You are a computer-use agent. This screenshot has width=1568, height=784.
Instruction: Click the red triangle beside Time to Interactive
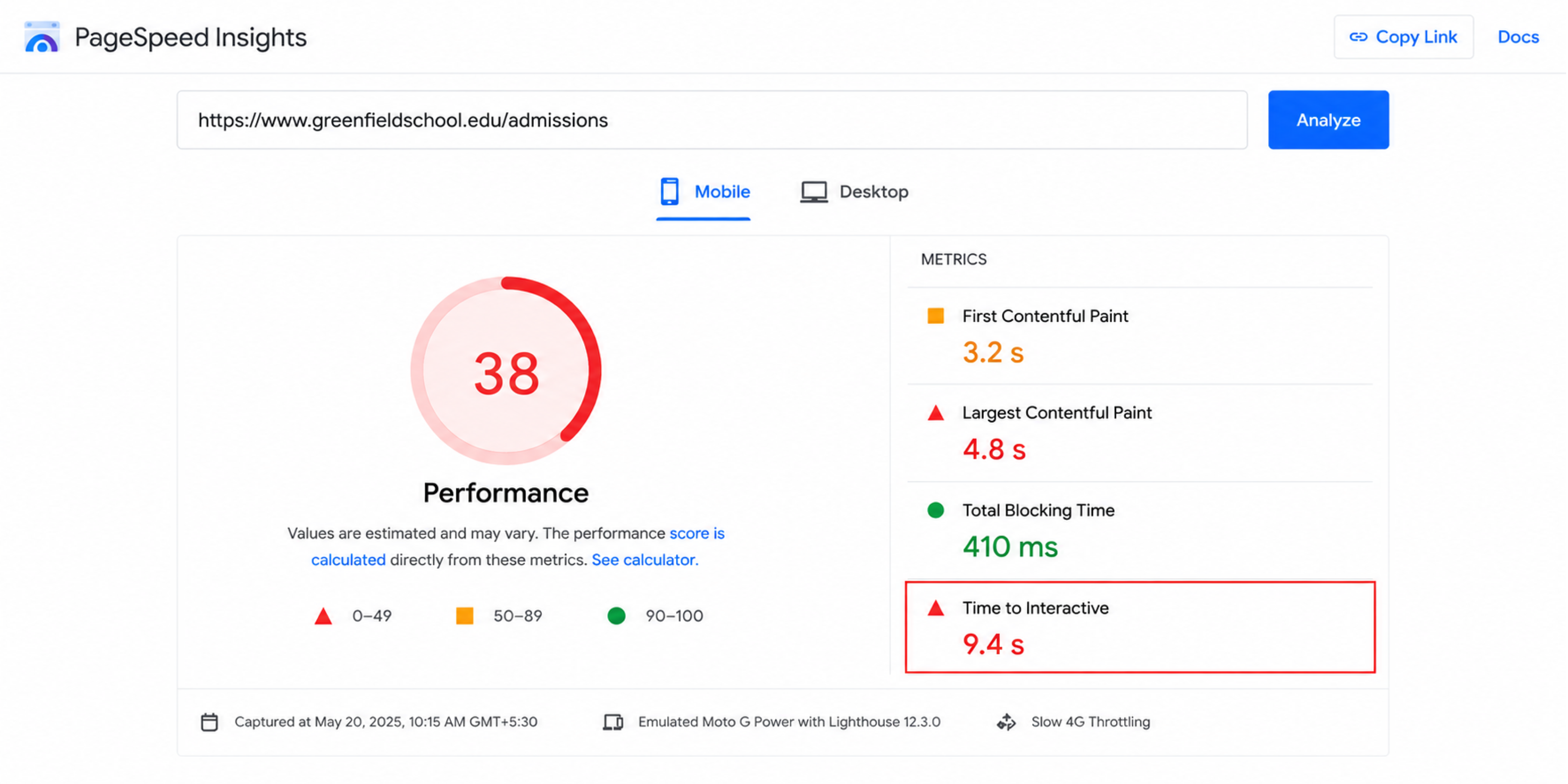[936, 608]
